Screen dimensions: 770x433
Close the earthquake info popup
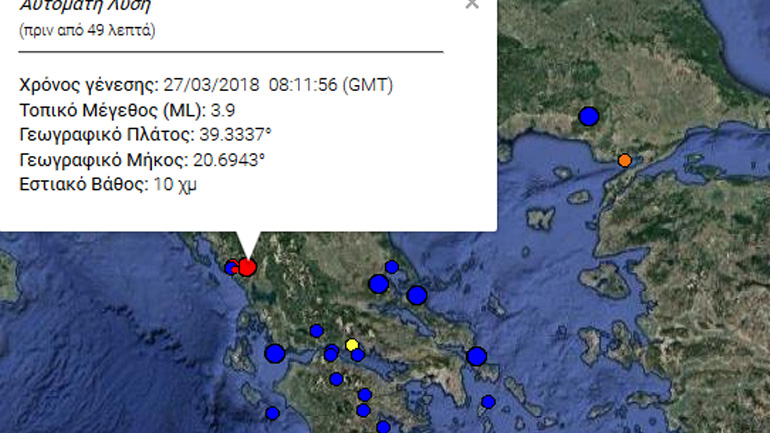472,4
